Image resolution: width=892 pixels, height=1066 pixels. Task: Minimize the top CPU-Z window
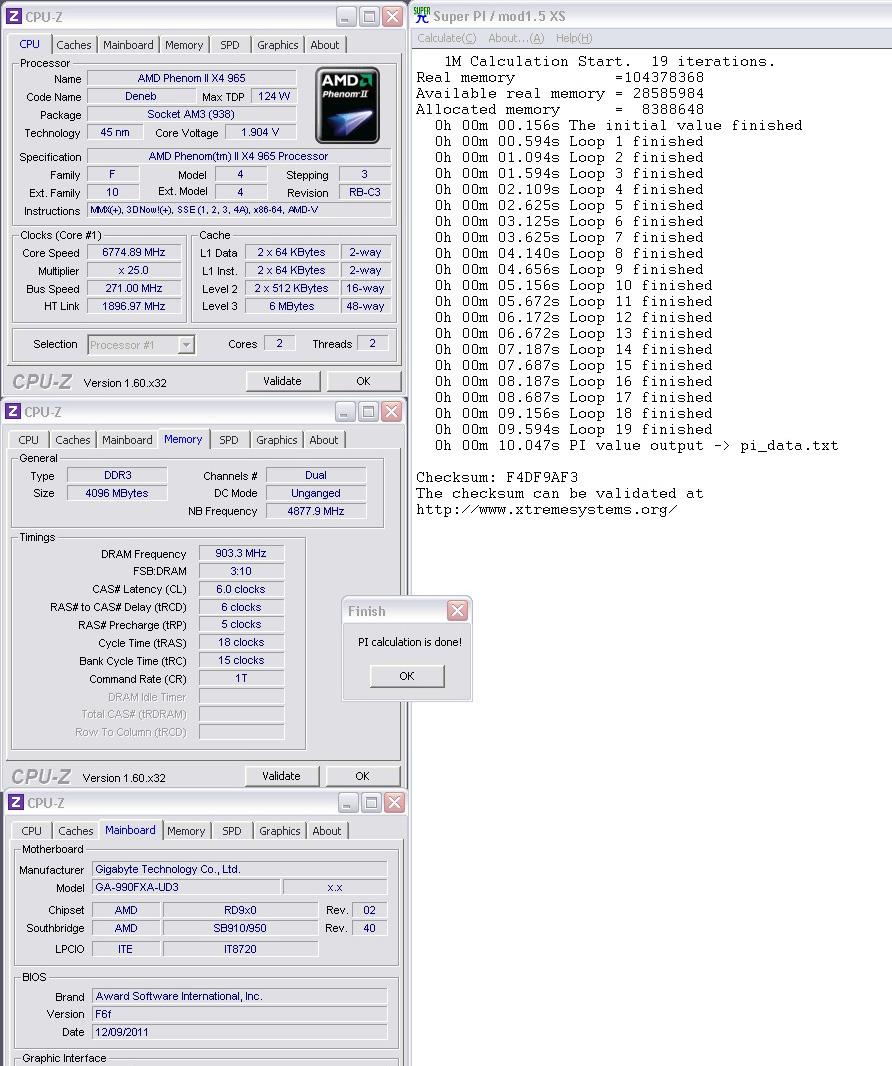[x=346, y=17]
